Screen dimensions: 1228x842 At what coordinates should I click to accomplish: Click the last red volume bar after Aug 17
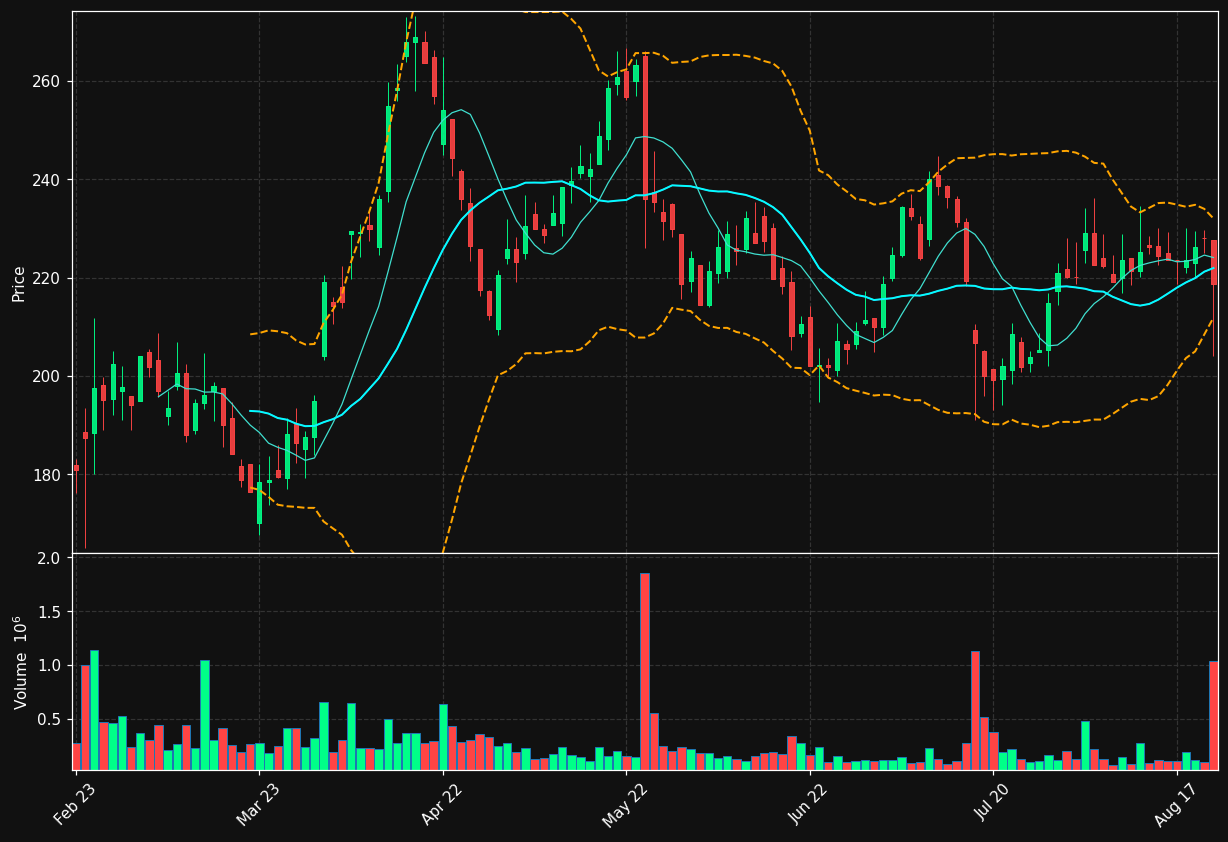pos(1213,715)
